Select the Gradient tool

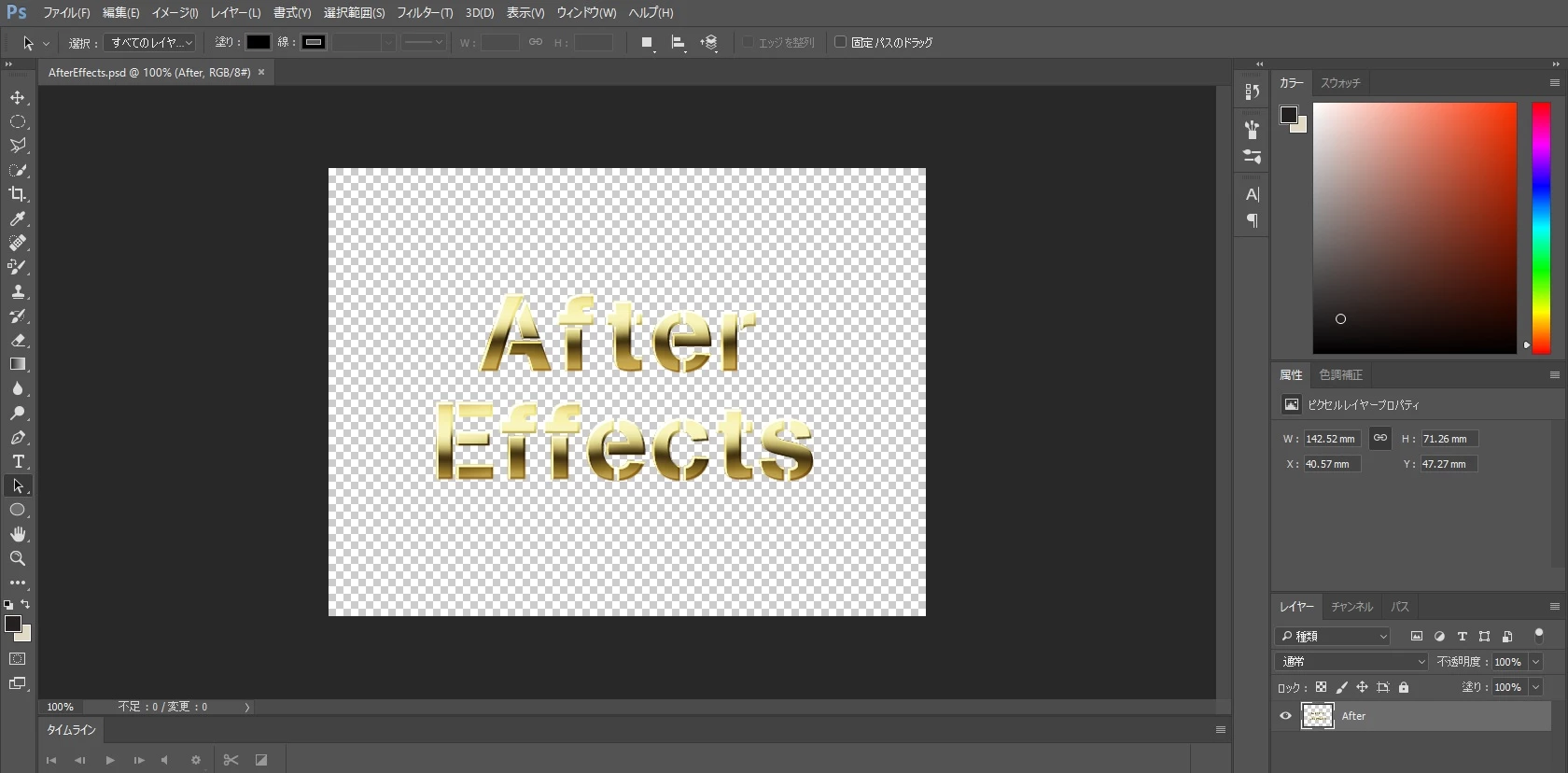coord(18,364)
